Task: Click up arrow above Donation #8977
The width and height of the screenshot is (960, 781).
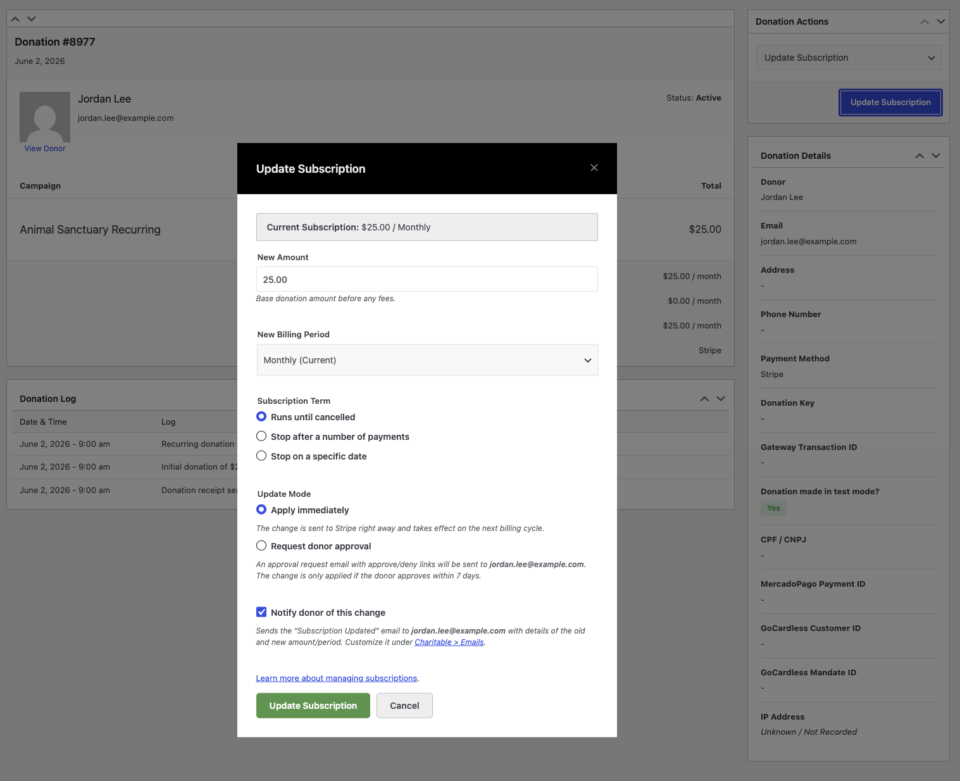Action: tap(15, 19)
